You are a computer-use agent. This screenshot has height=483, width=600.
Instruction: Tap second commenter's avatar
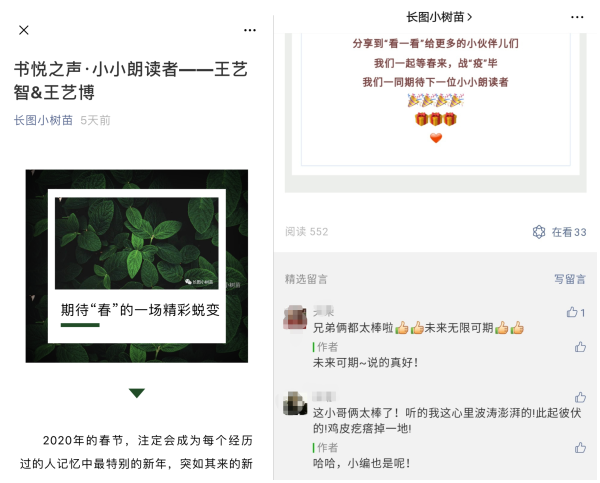click(295, 403)
